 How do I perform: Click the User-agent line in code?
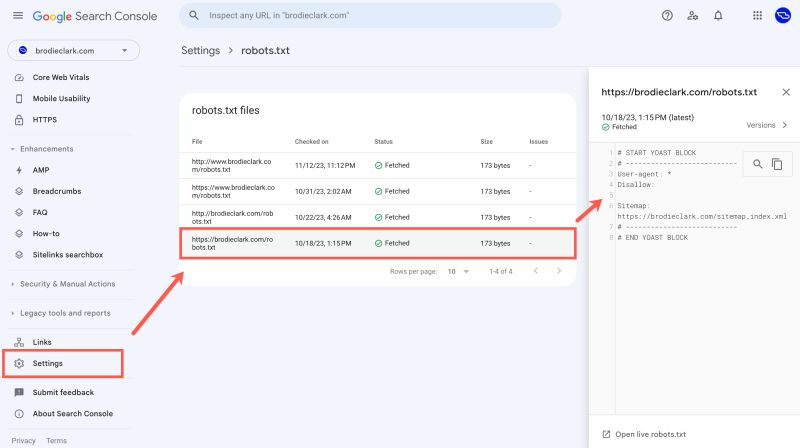point(644,174)
